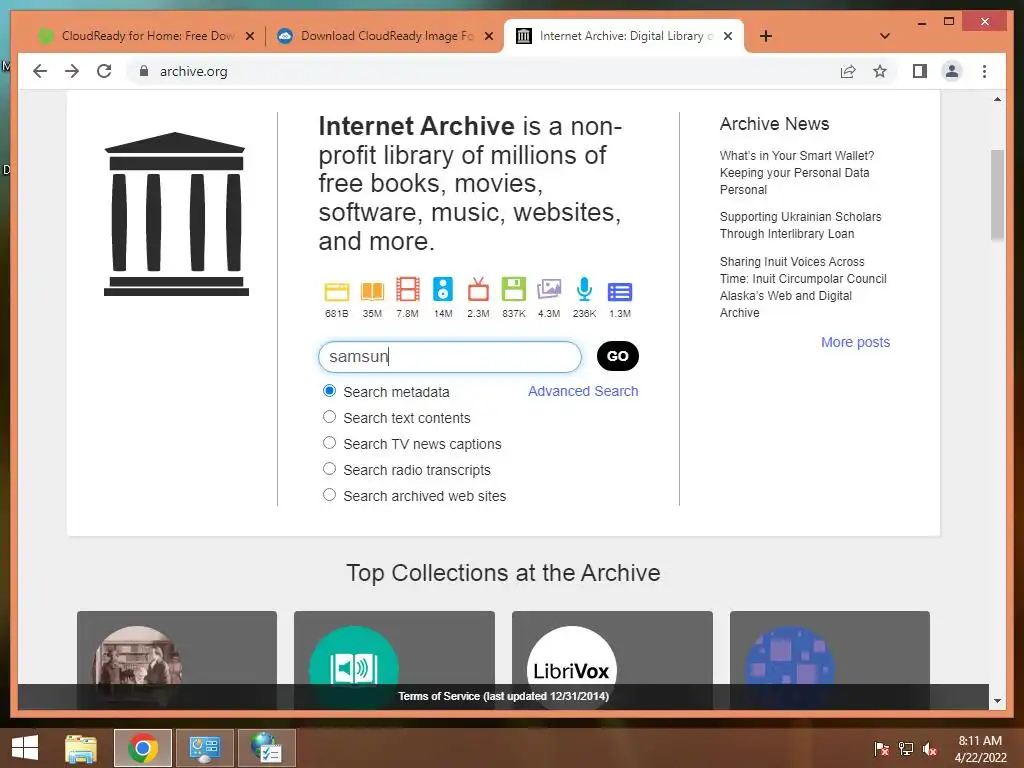1024x768 pixels.
Task: Open the More posts link
Action: [856, 342]
